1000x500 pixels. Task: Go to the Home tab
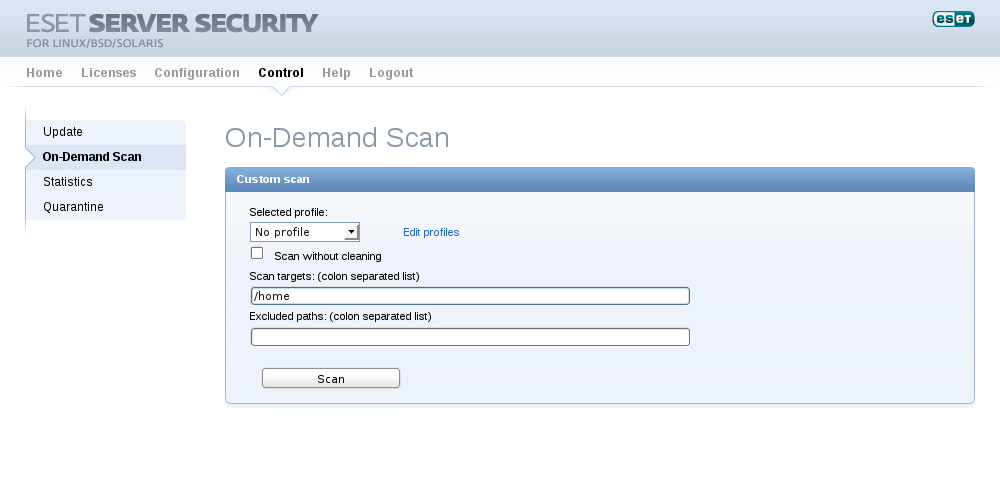44,73
